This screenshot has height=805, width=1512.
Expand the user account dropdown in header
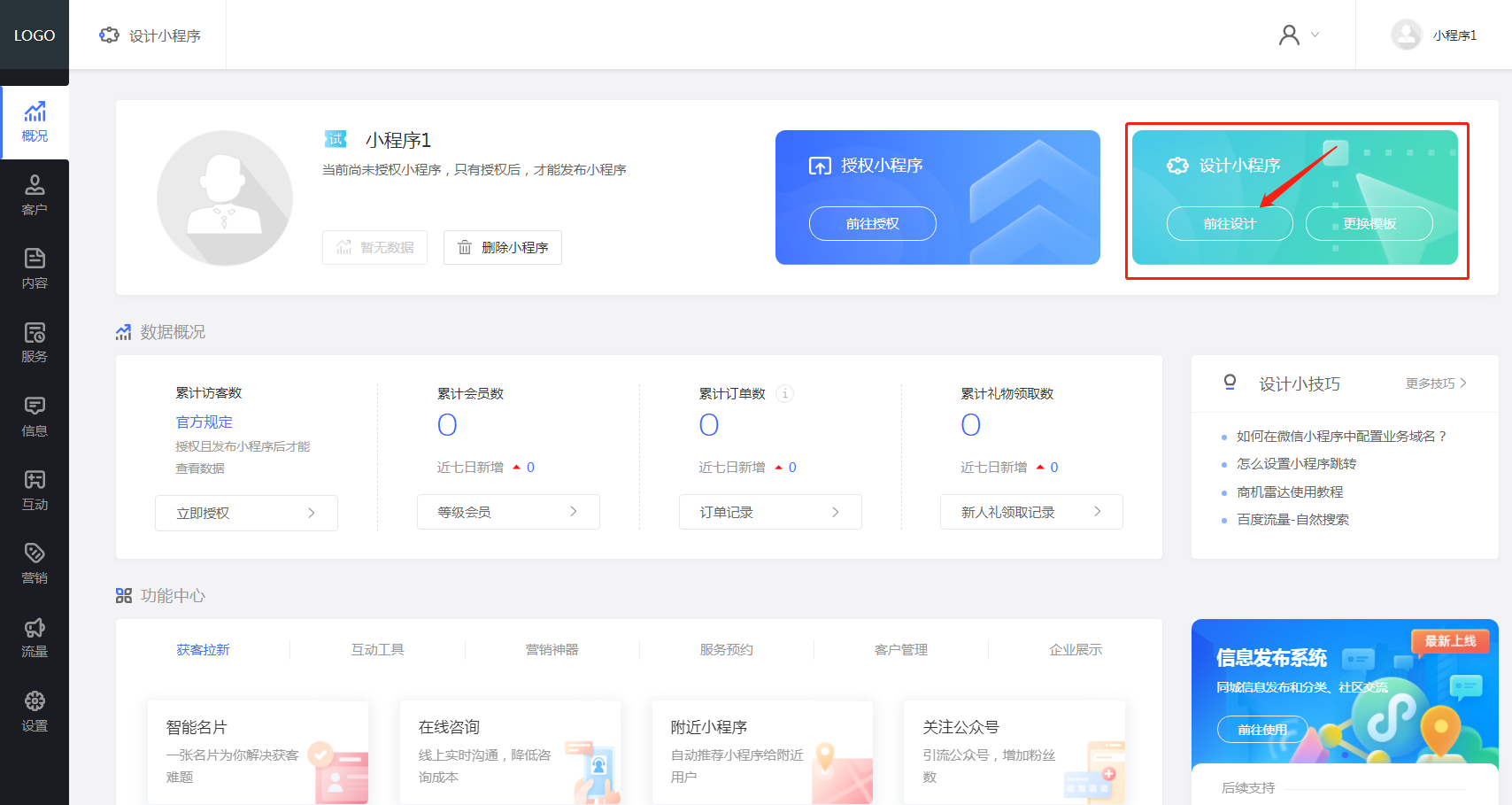point(1299,35)
